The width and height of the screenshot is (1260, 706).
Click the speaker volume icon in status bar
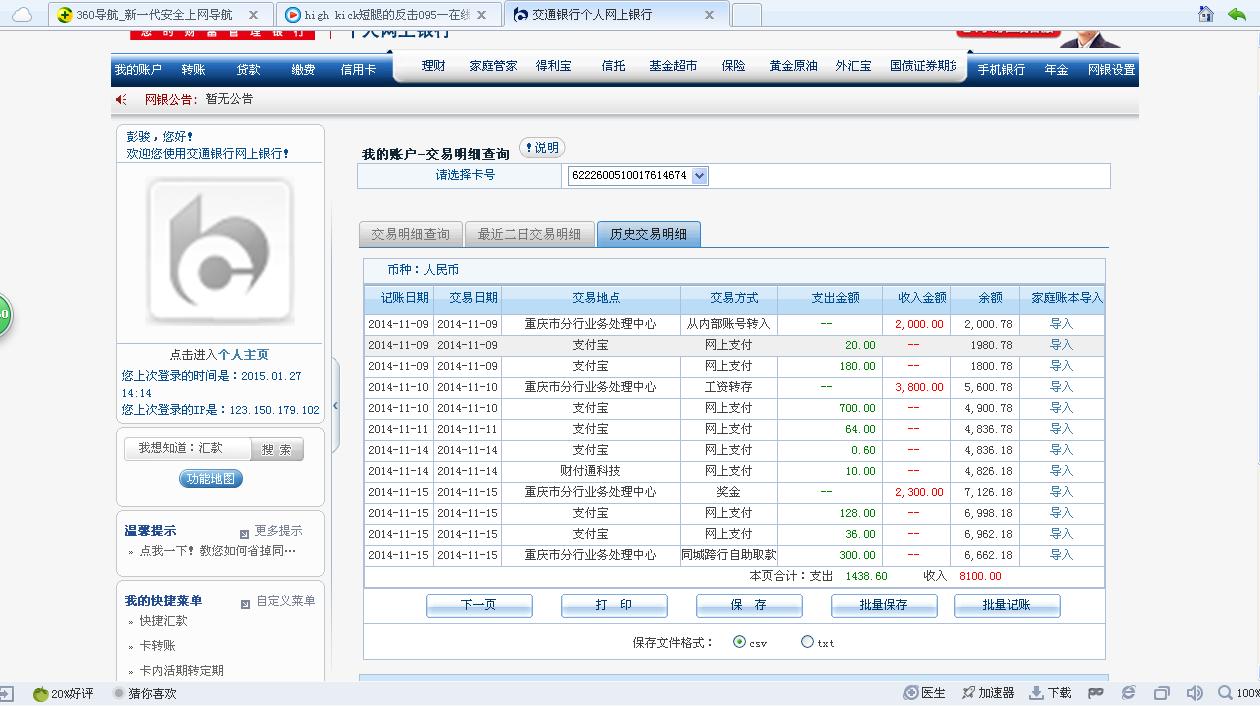pyautogui.click(x=1194, y=693)
